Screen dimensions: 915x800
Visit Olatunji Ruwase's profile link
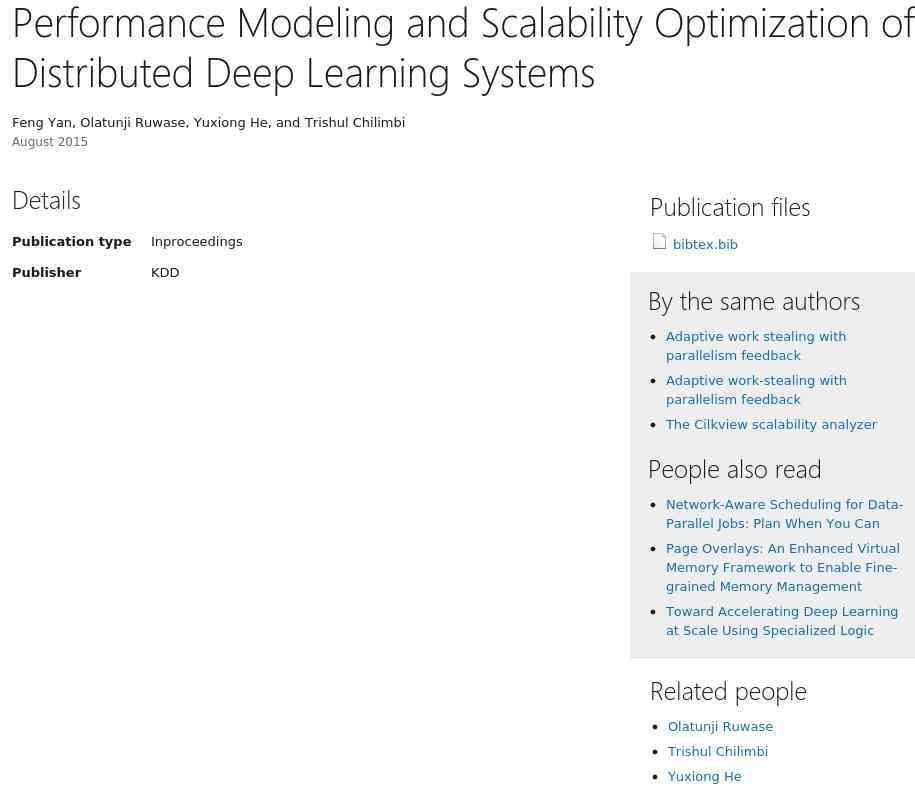pyautogui.click(x=720, y=726)
